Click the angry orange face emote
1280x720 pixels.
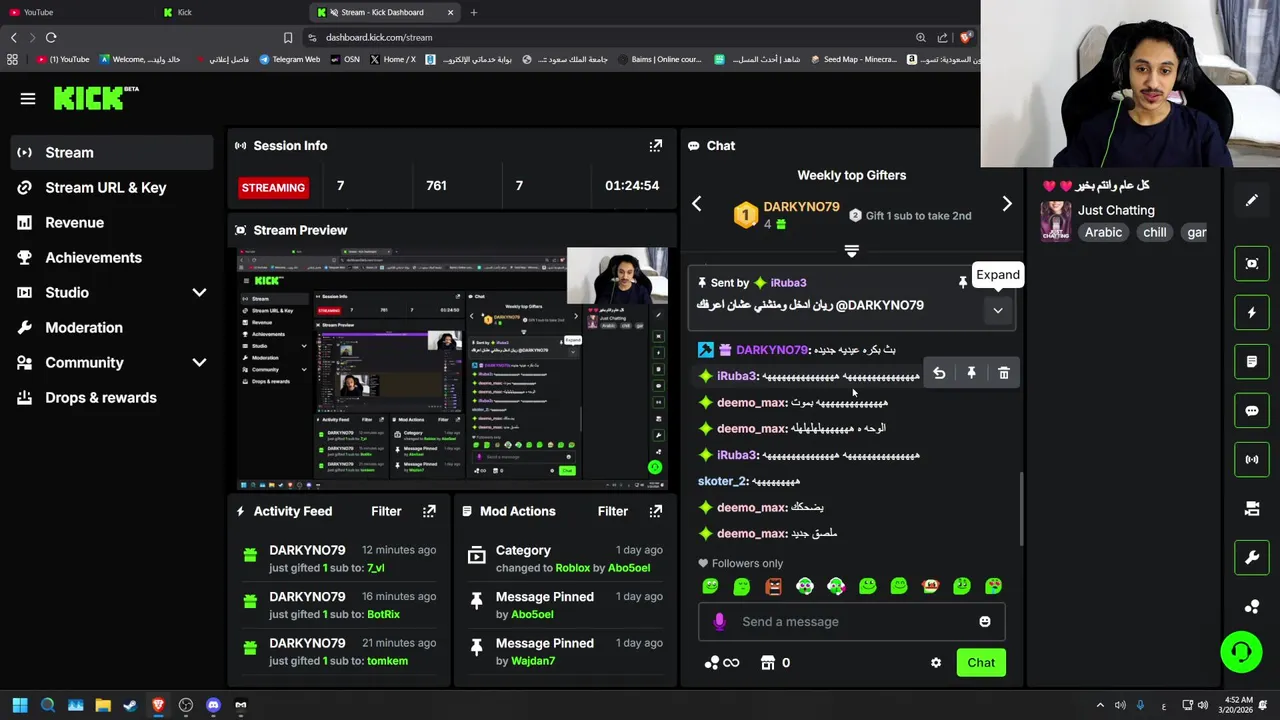(773, 586)
